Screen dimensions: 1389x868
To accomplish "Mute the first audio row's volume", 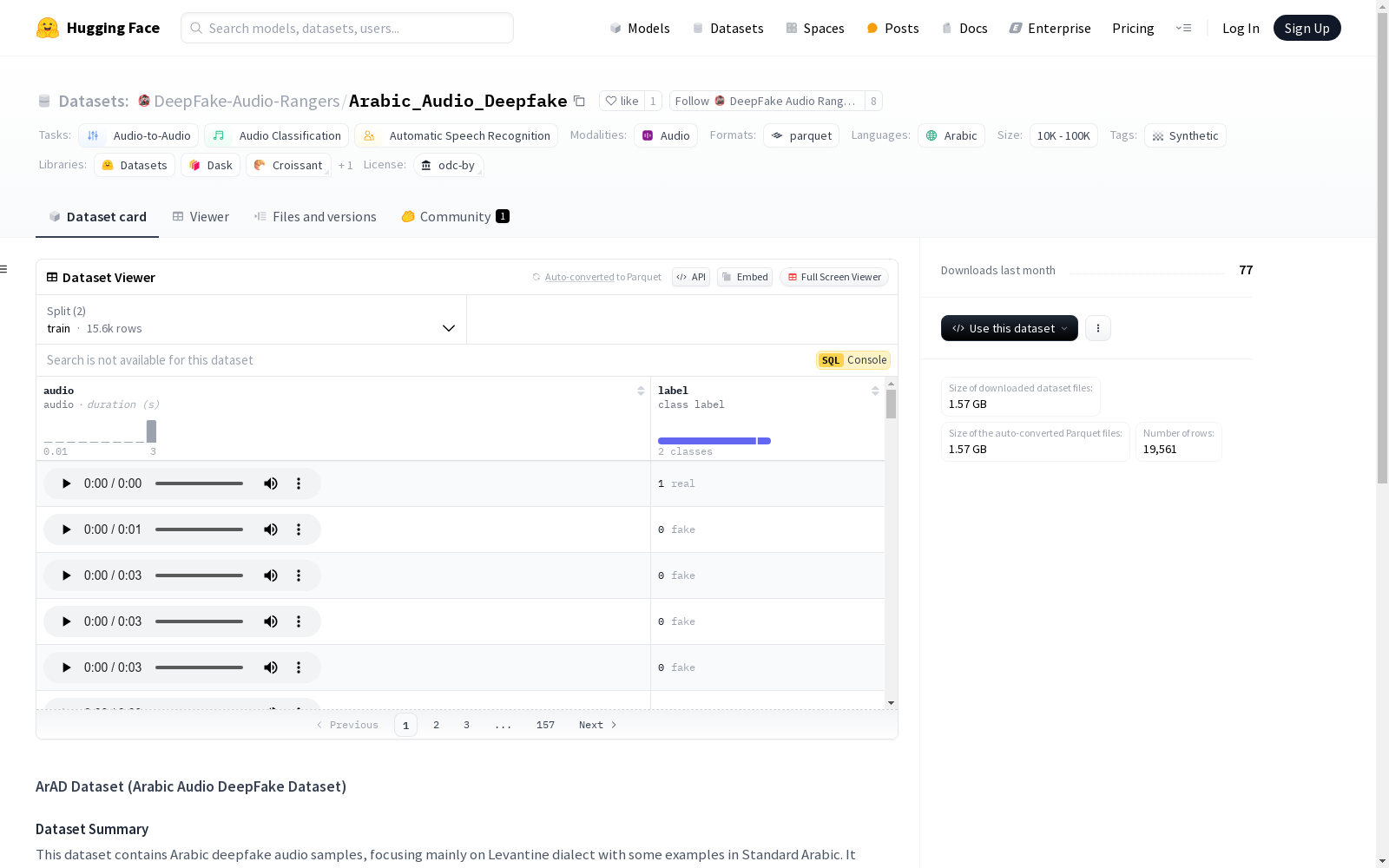I will (x=271, y=483).
